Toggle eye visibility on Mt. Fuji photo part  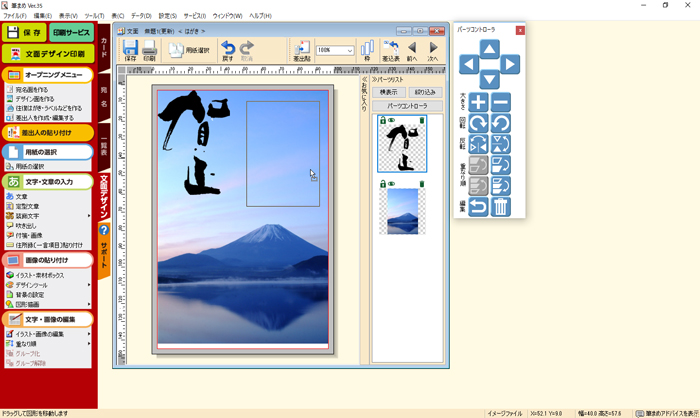tap(391, 184)
